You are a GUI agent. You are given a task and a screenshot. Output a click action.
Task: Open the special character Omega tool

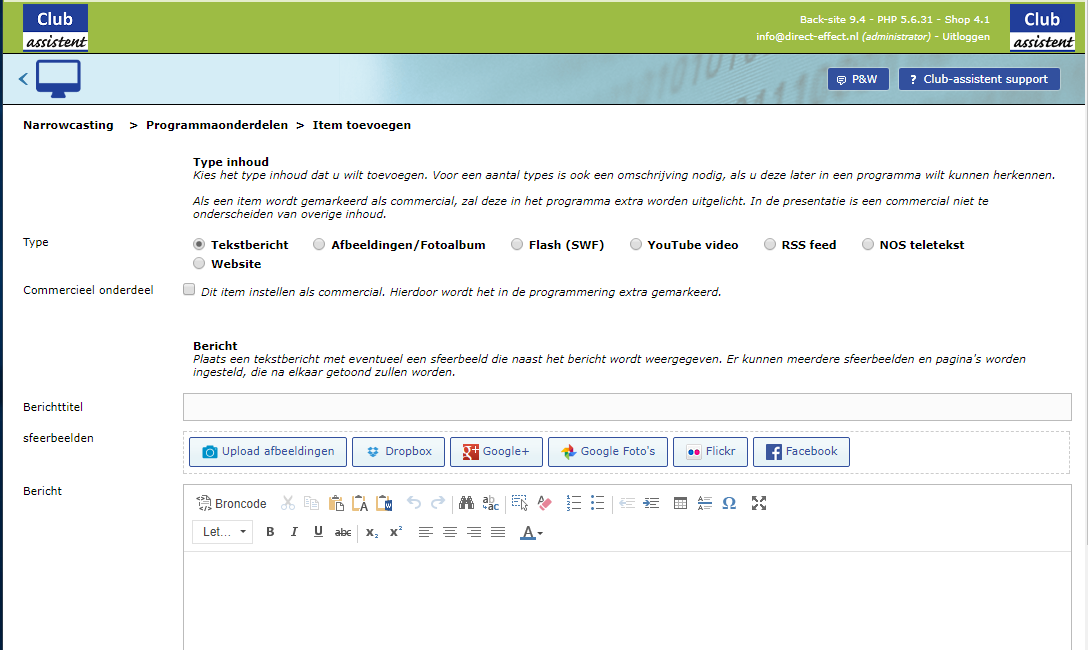tap(729, 503)
